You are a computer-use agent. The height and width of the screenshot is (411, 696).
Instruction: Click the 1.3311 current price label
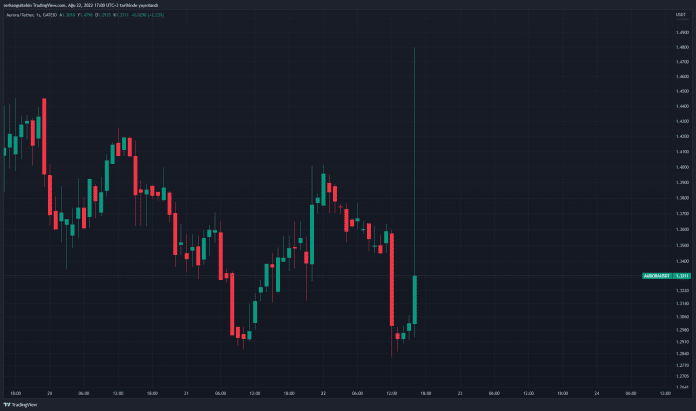[682, 276]
